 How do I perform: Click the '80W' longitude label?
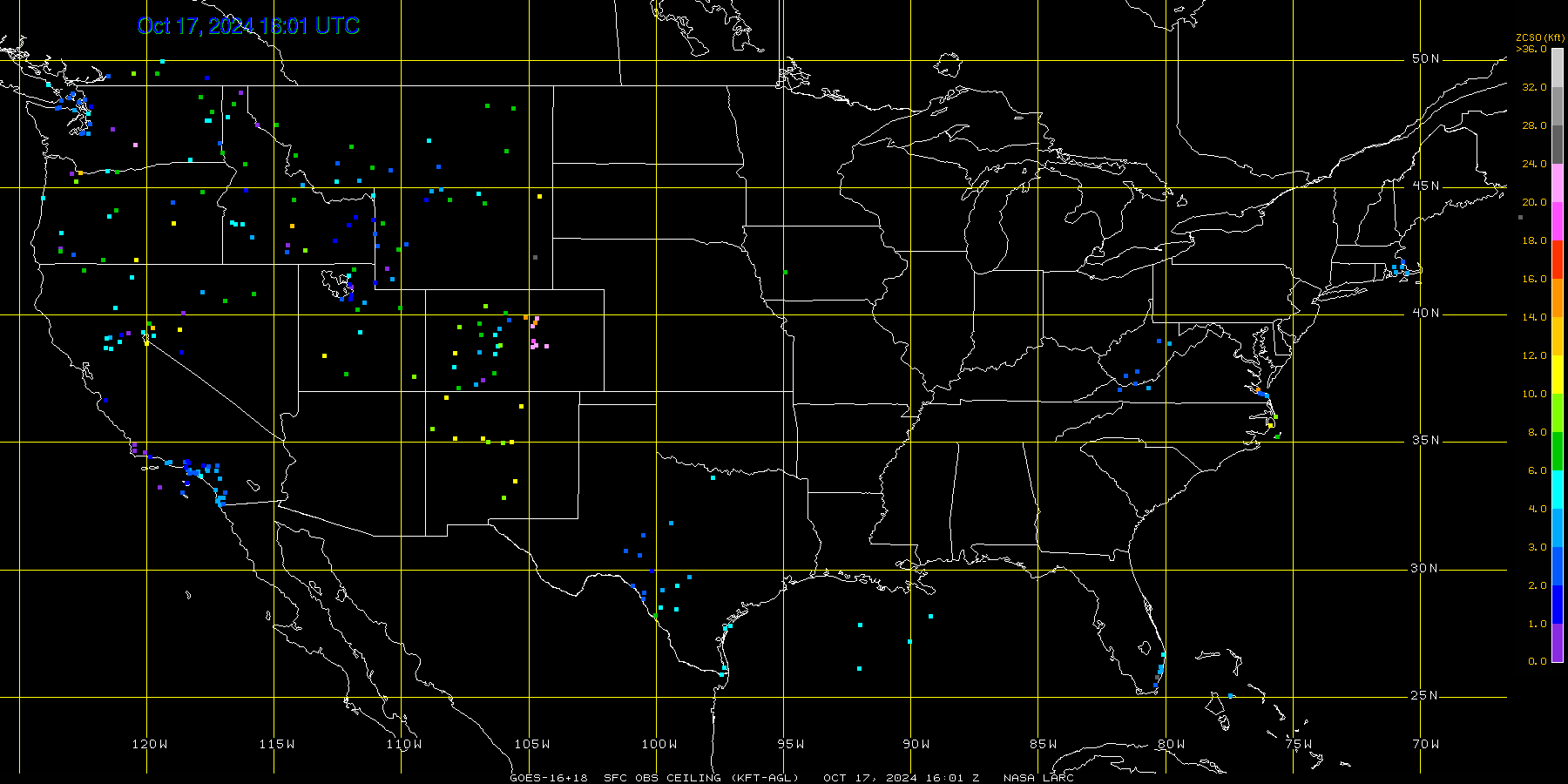(1172, 744)
